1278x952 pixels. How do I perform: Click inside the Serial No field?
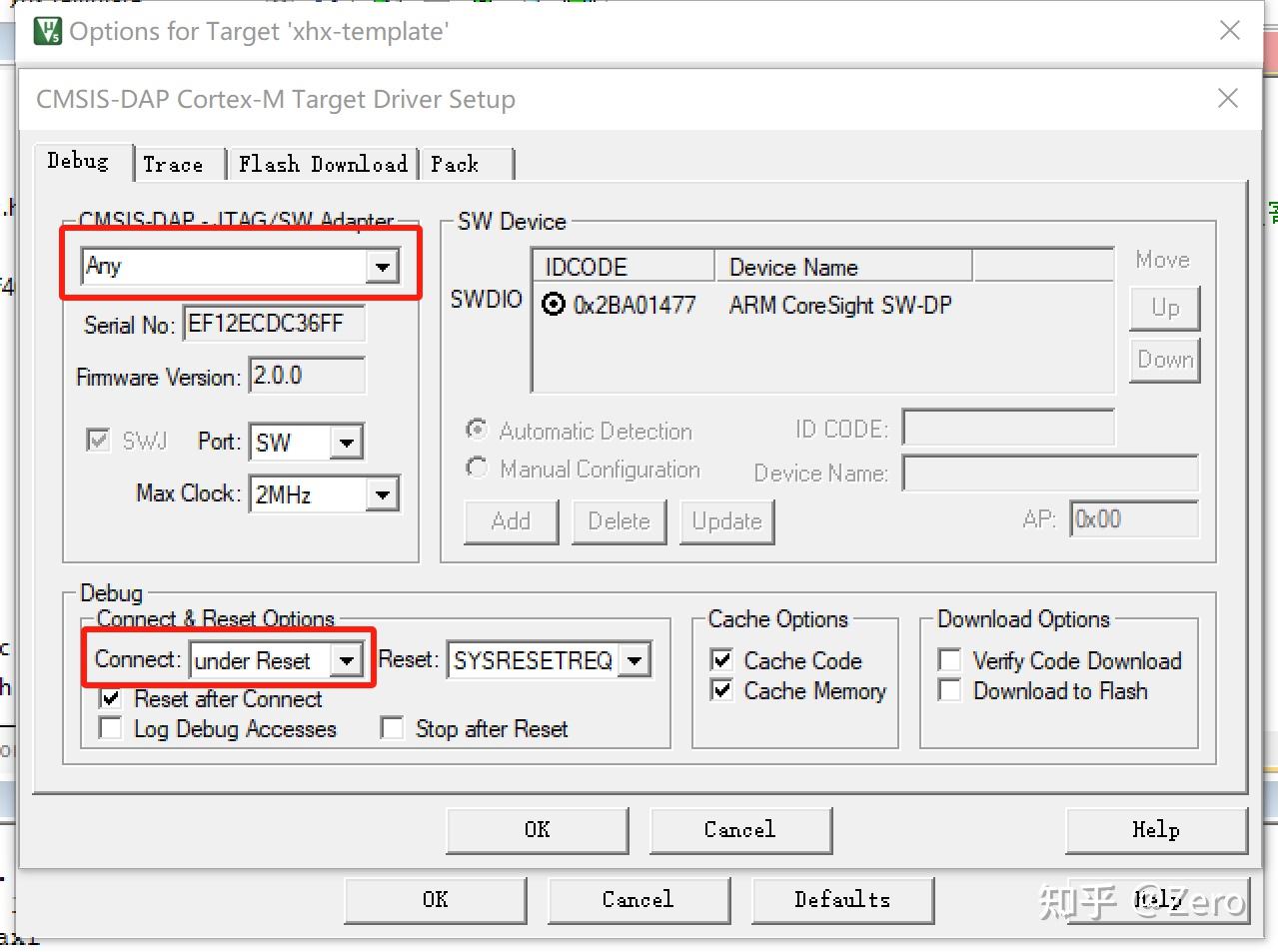click(272, 324)
